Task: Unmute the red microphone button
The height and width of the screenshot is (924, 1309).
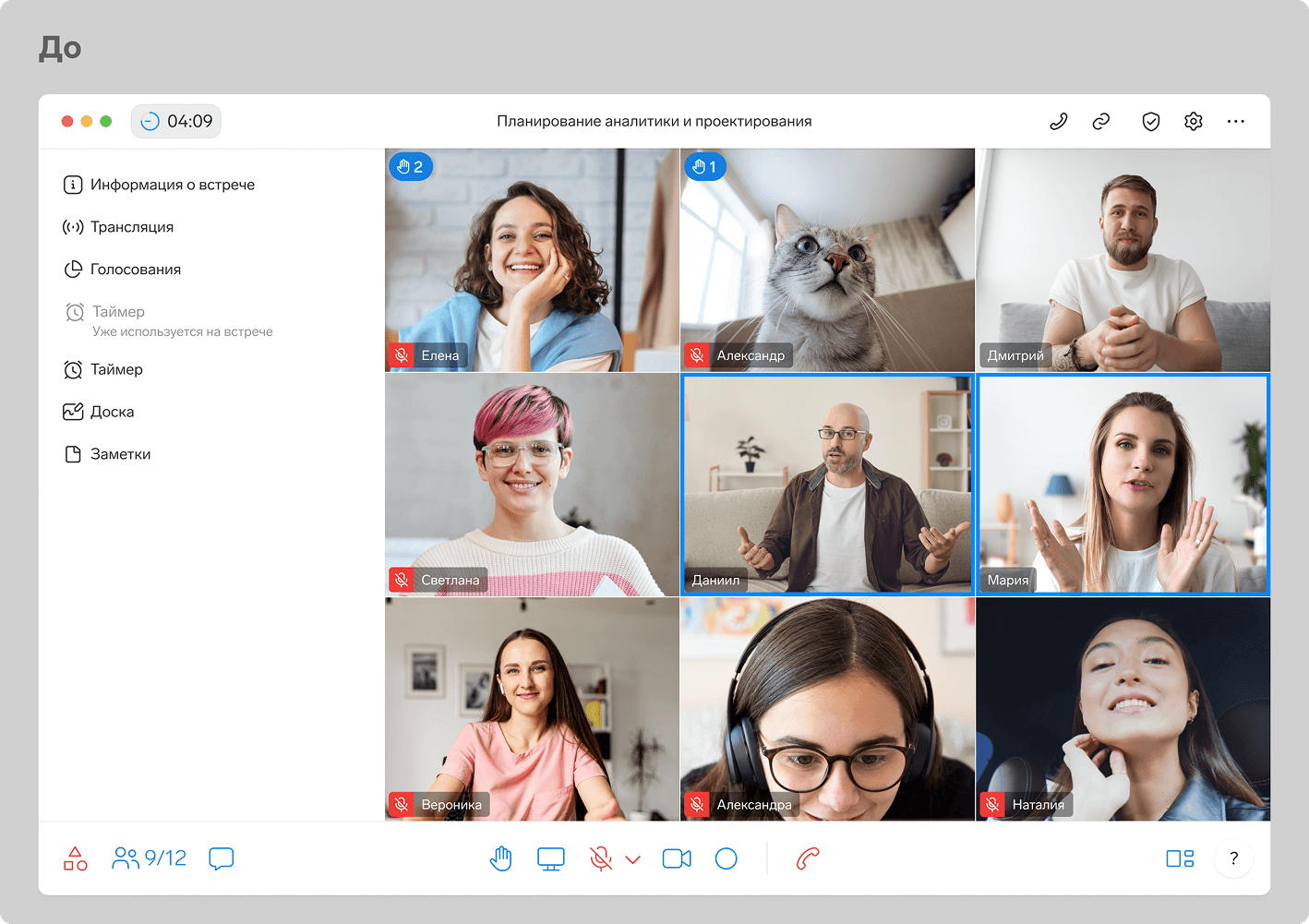Action: point(601,858)
